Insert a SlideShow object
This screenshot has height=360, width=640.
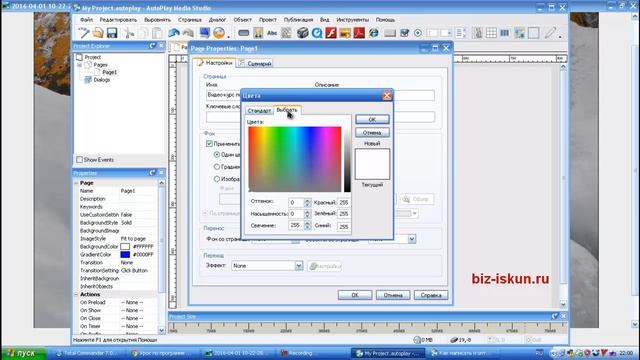pyautogui.click(x=345, y=33)
